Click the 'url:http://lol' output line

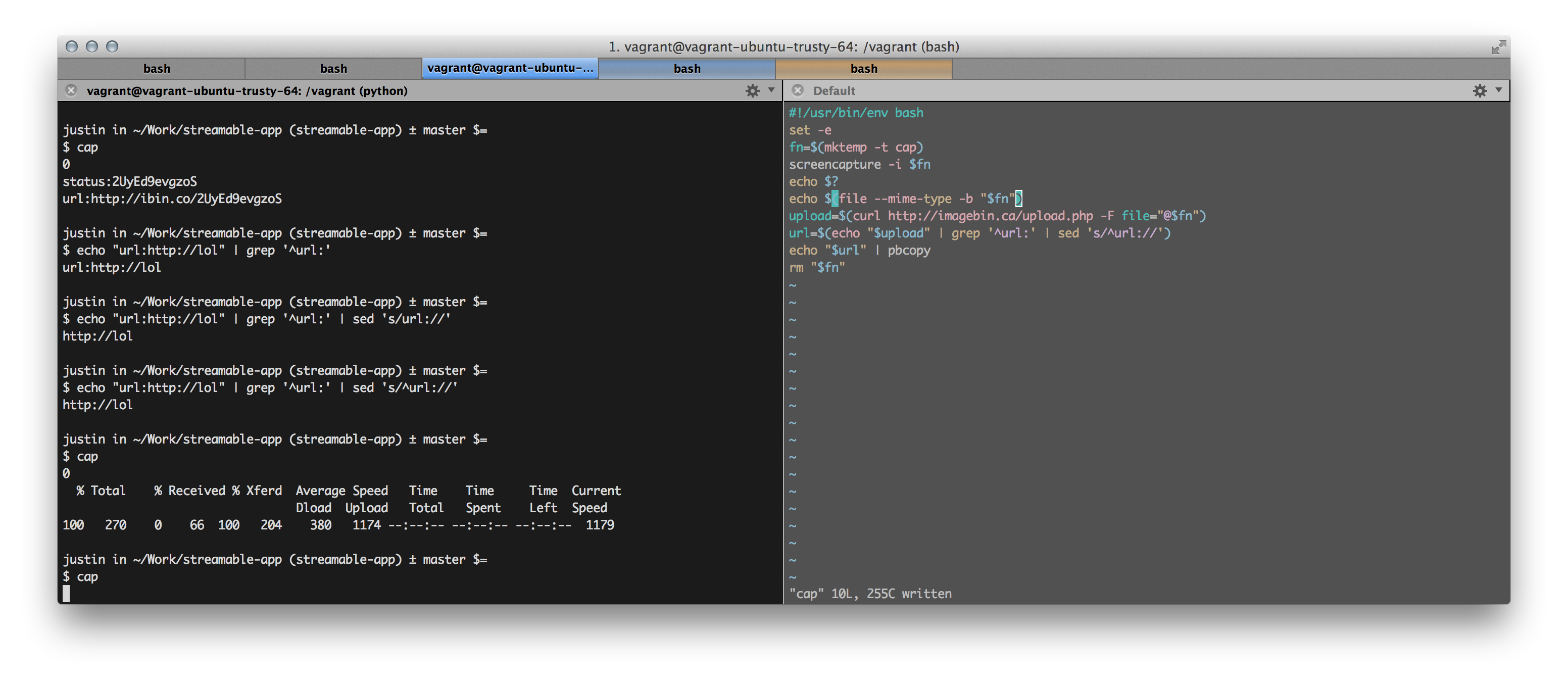tap(112, 268)
